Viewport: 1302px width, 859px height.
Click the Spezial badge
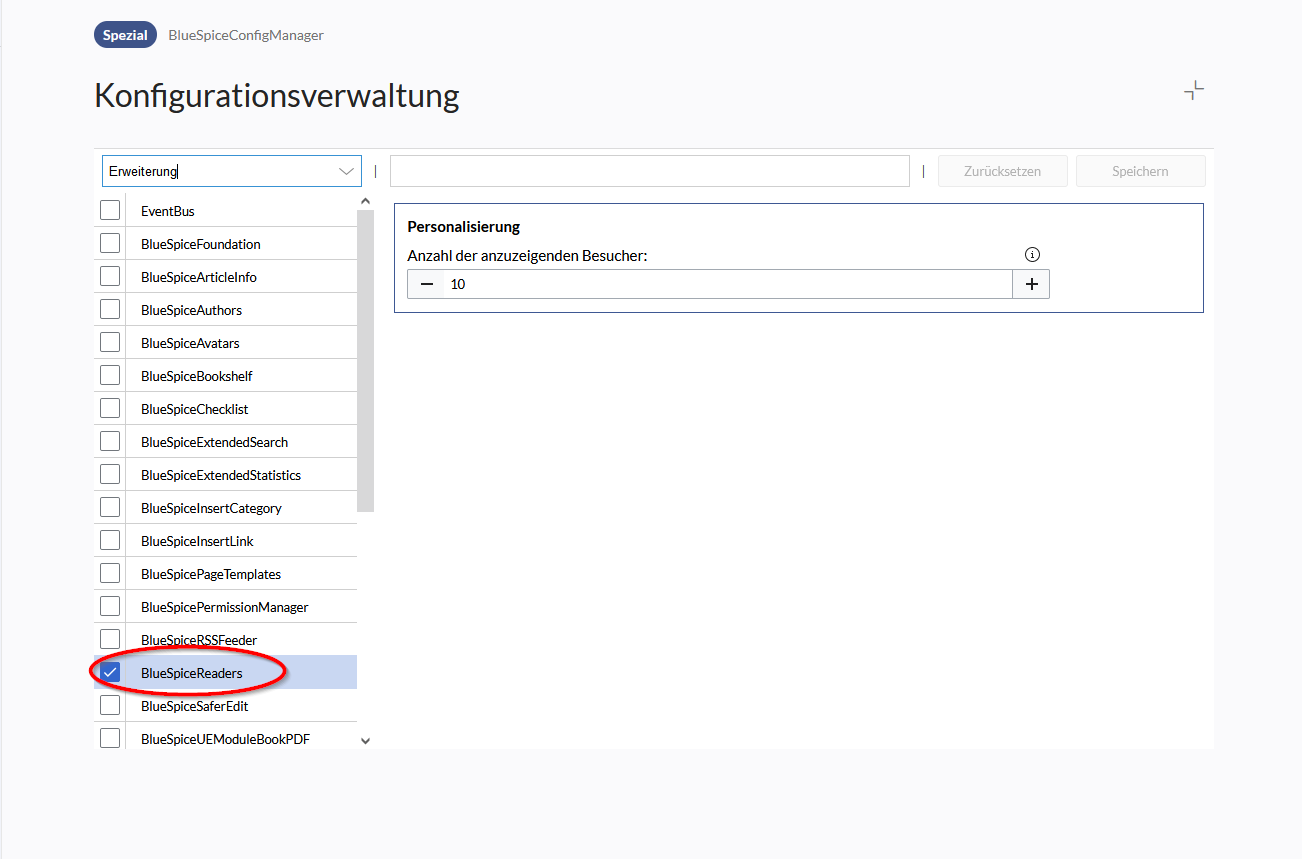pyautogui.click(x=125, y=35)
